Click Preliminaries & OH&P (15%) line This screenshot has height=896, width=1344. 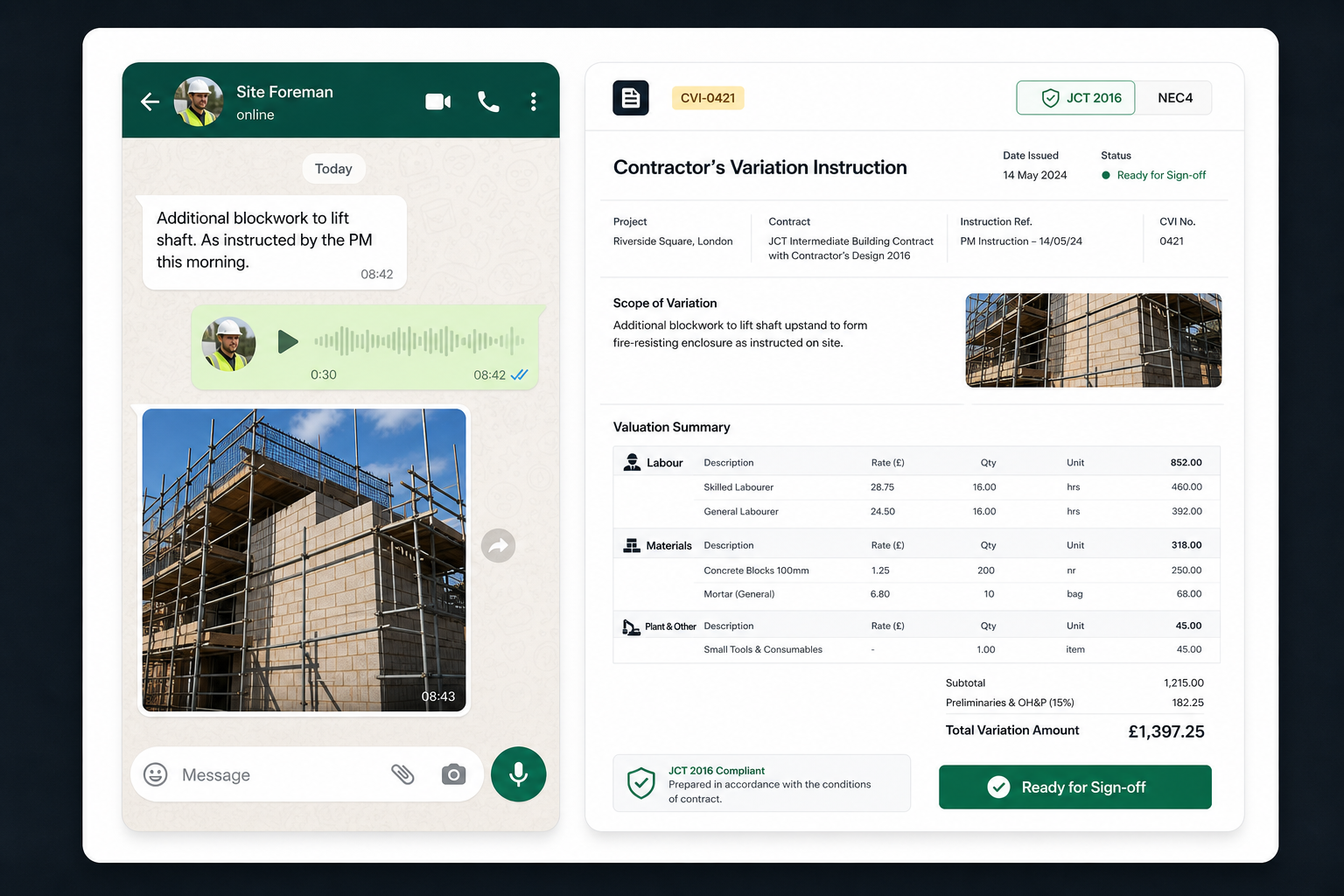tap(1074, 703)
